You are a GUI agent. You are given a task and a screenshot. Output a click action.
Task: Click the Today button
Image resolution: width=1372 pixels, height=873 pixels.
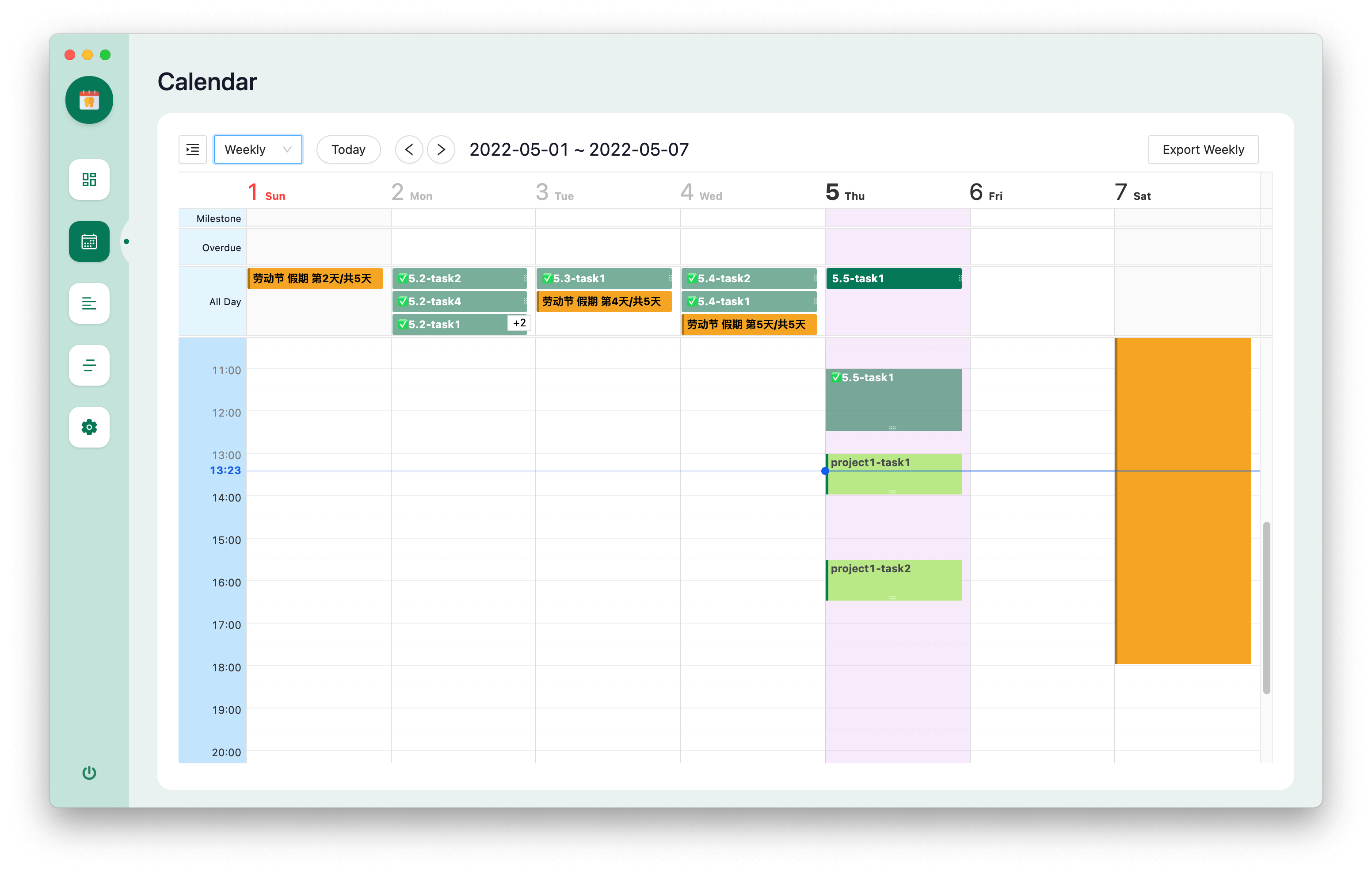[x=348, y=149]
